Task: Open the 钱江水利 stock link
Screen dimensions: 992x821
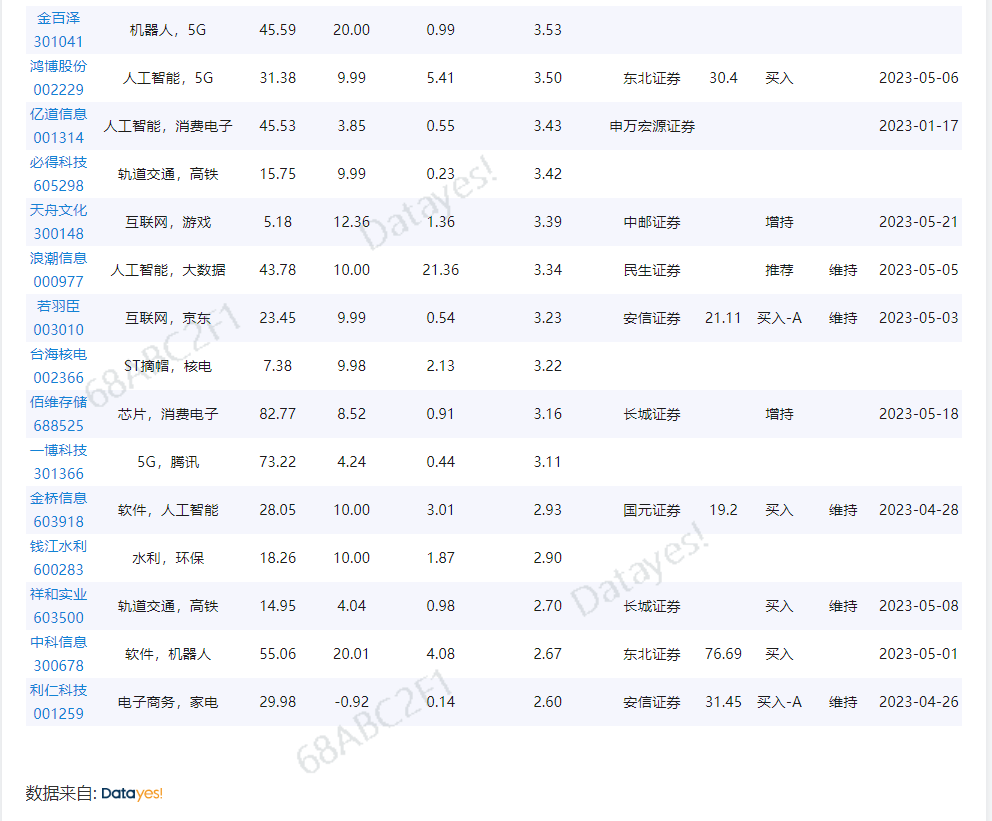Action: coord(58,547)
